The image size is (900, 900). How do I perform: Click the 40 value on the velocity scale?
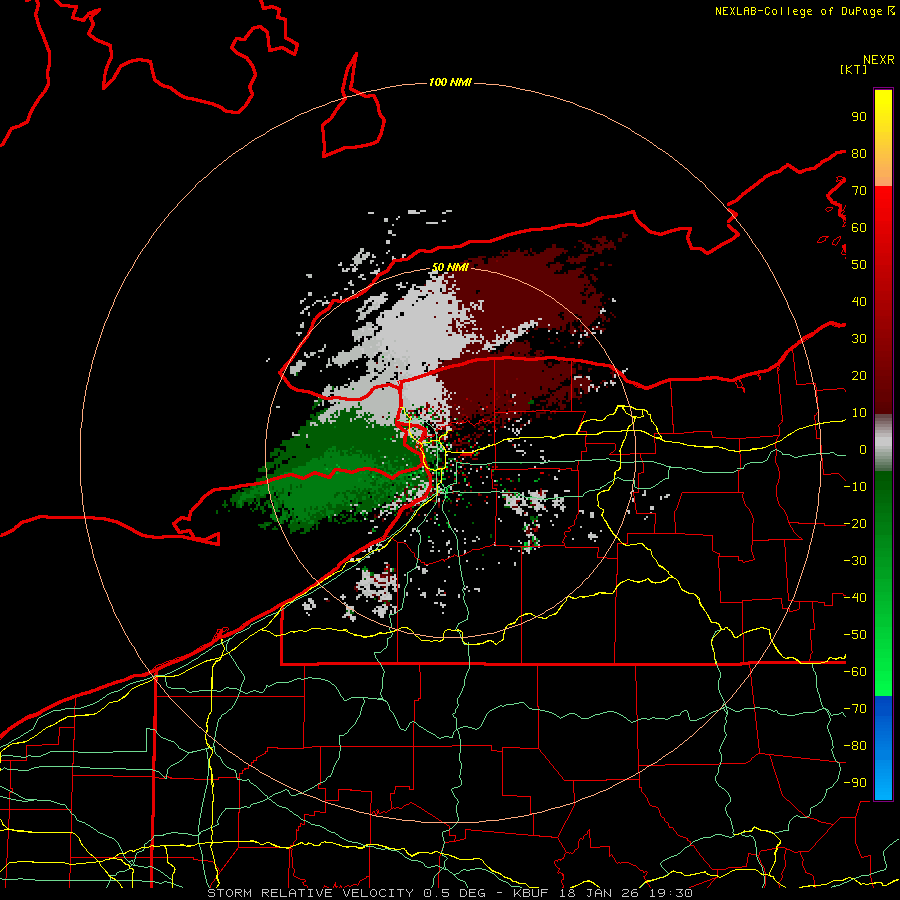click(x=859, y=301)
